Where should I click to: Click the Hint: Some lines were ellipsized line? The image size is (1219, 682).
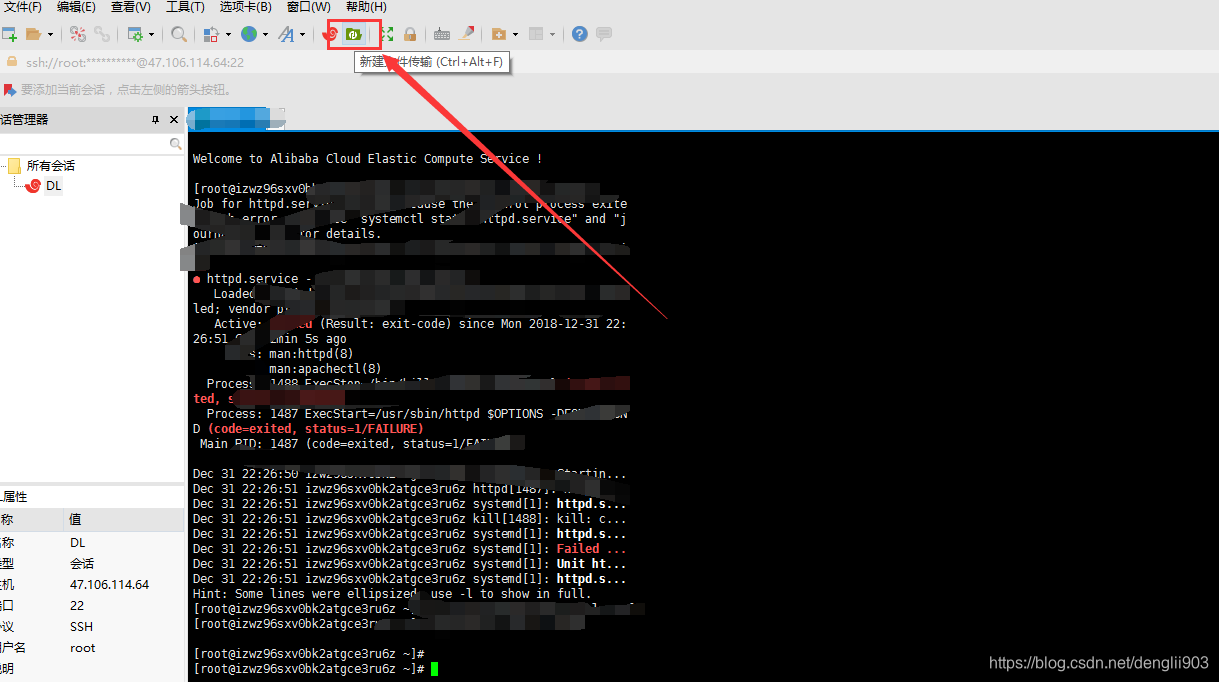tap(391, 594)
